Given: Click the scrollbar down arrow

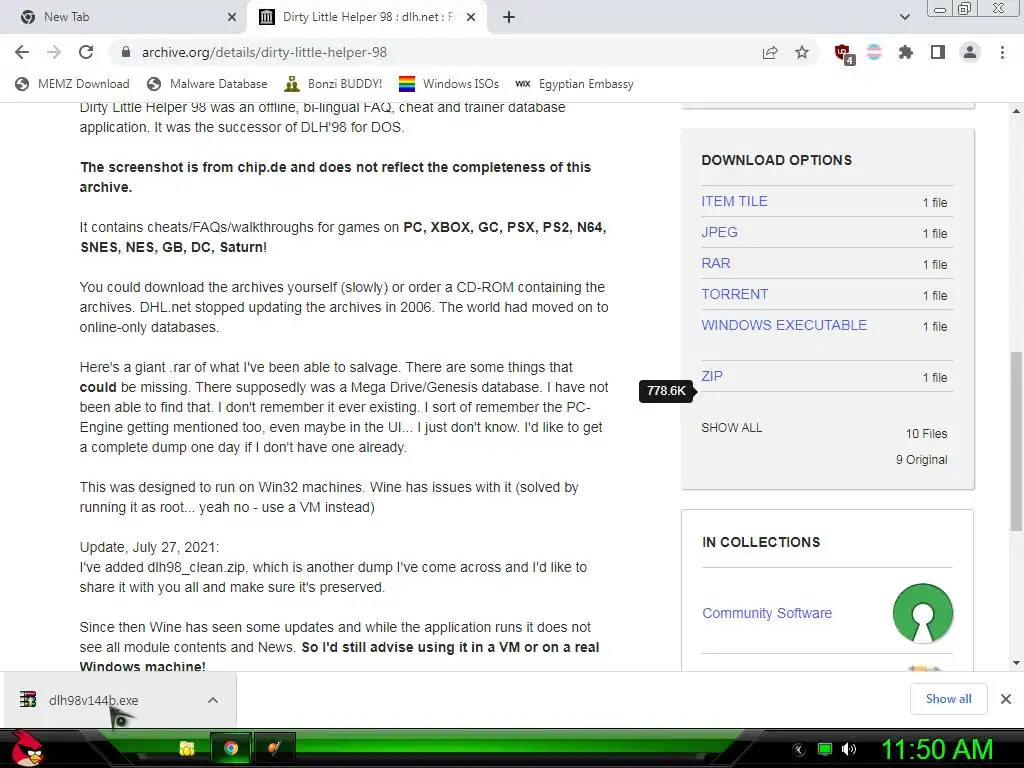Looking at the screenshot, I should click(x=1016, y=663).
